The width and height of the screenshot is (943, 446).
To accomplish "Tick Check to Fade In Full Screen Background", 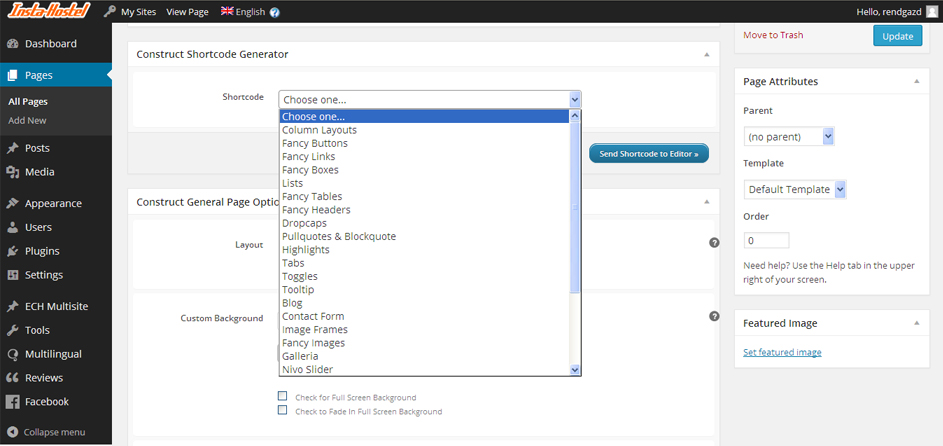I will click(283, 411).
